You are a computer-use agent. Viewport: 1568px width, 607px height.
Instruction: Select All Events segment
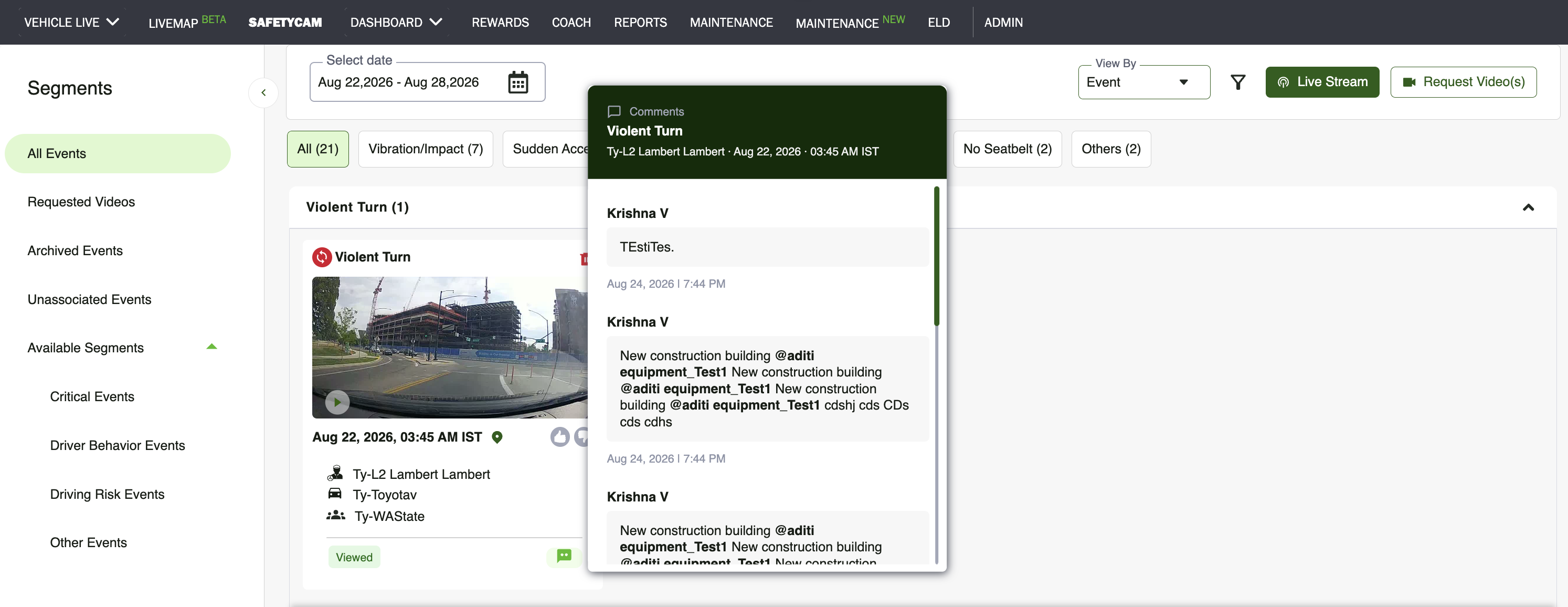pyautogui.click(x=118, y=153)
